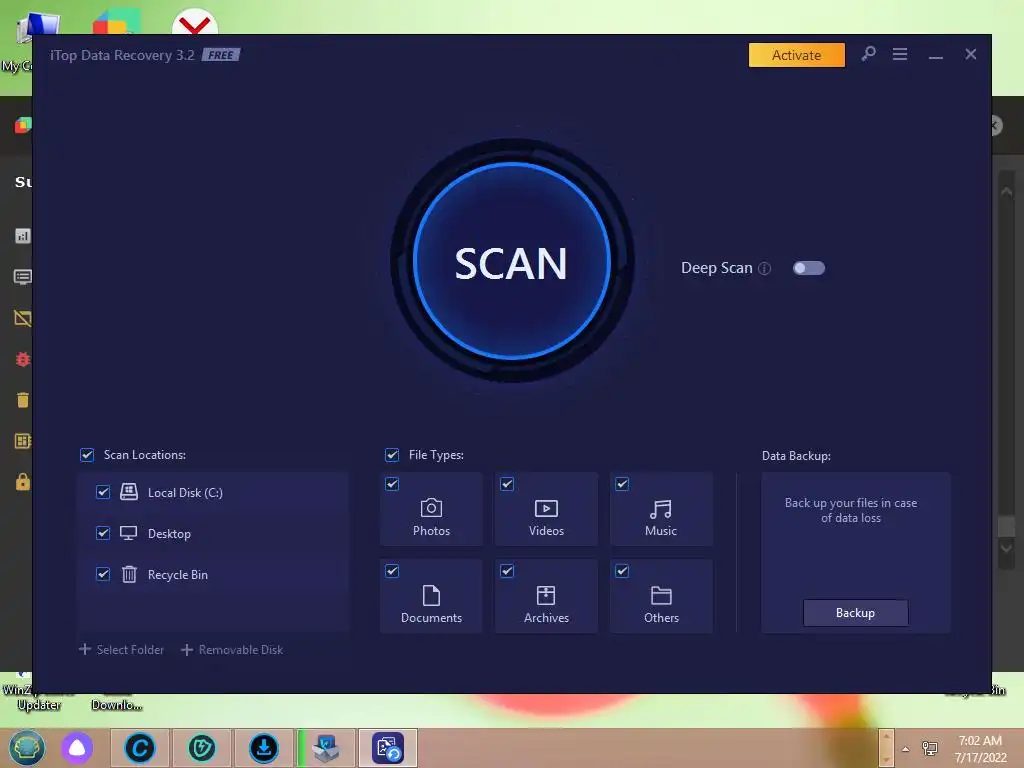Open taskbar green shield icon
Image resolution: width=1024 pixels, height=768 pixels.
coord(202,748)
